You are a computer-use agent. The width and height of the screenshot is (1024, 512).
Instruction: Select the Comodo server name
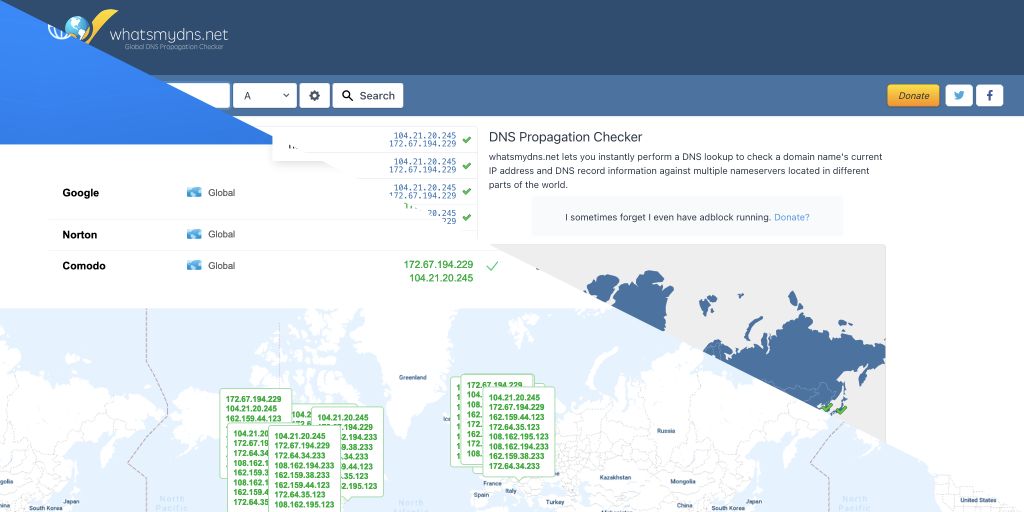point(84,266)
